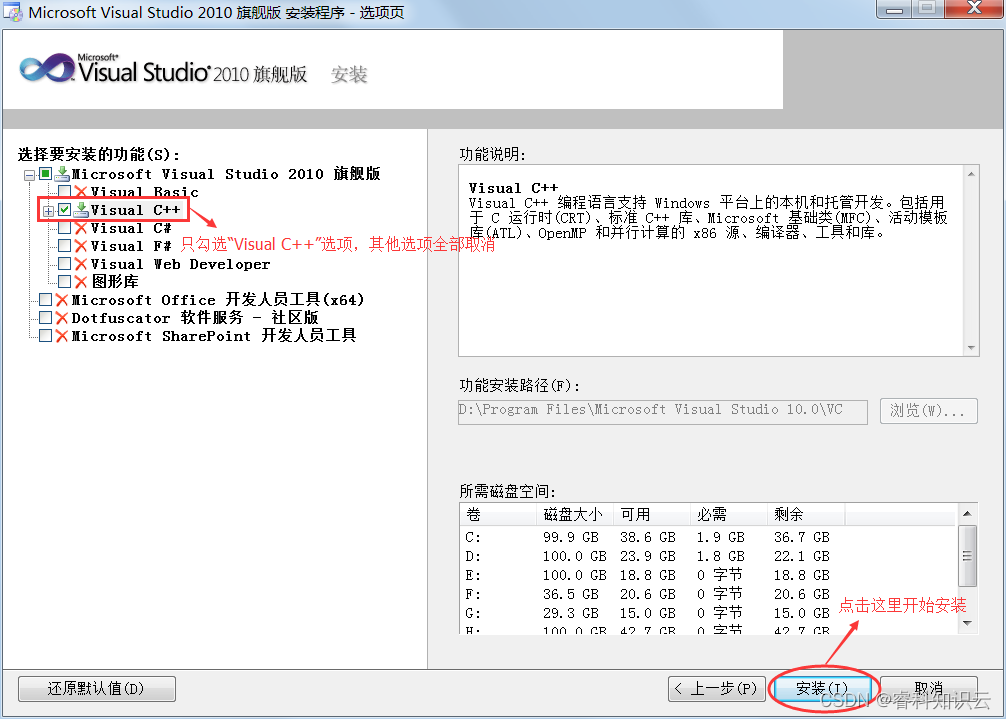The height and width of the screenshot is (719, 1006).
Task: Click the install icon beside Microsoft Visual Studio 2010 旗舰版
Action: [x=62, y=174]
